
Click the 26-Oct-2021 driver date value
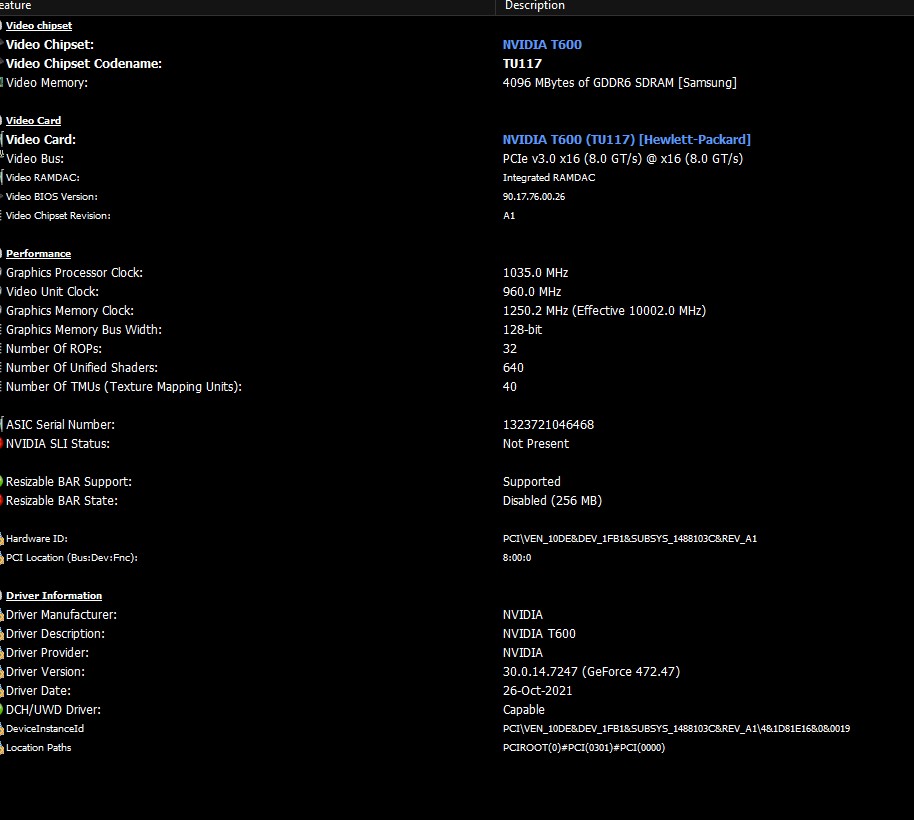(x=537, y=691)
